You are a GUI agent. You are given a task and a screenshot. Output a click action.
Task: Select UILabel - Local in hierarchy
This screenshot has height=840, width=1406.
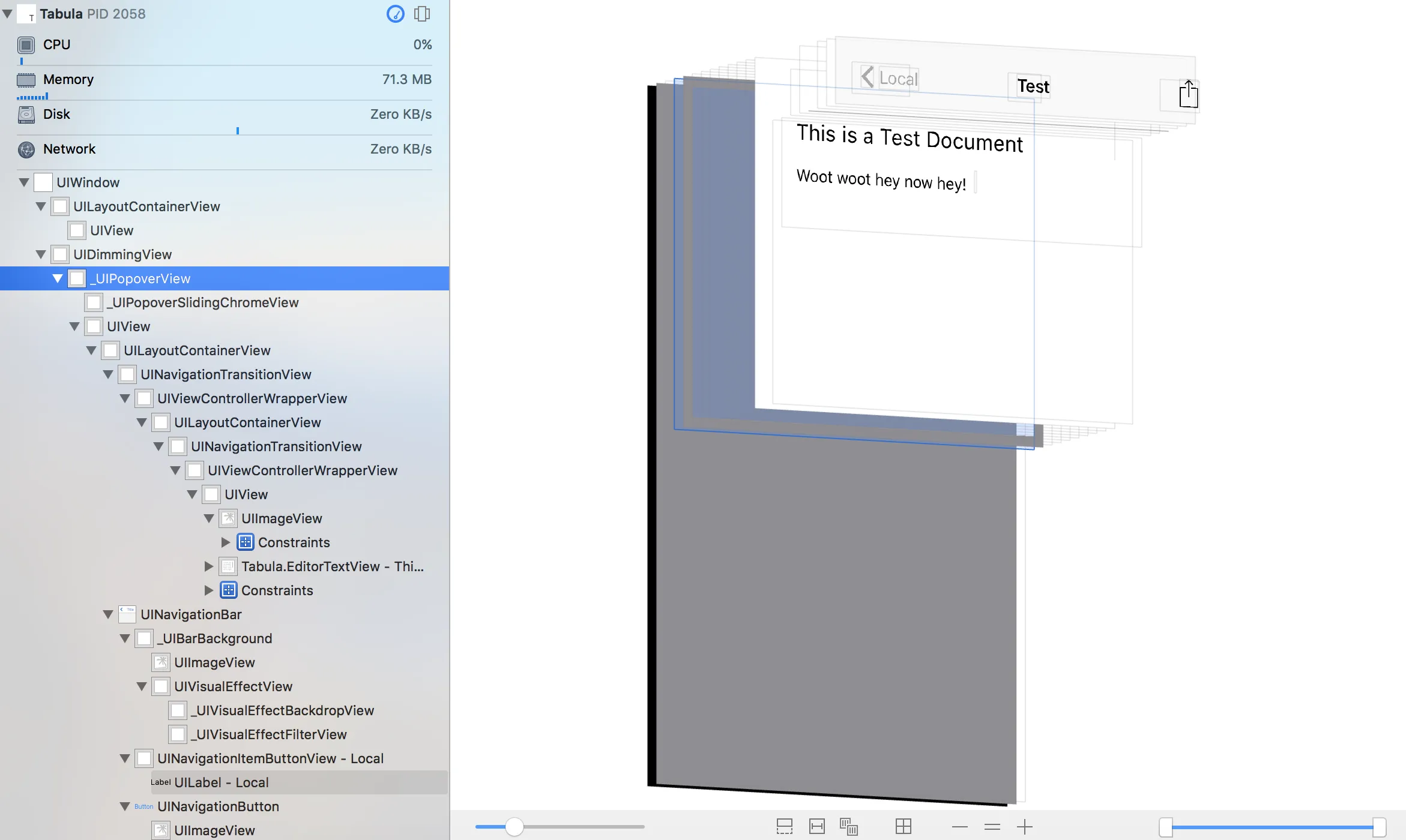coord(221,782)
